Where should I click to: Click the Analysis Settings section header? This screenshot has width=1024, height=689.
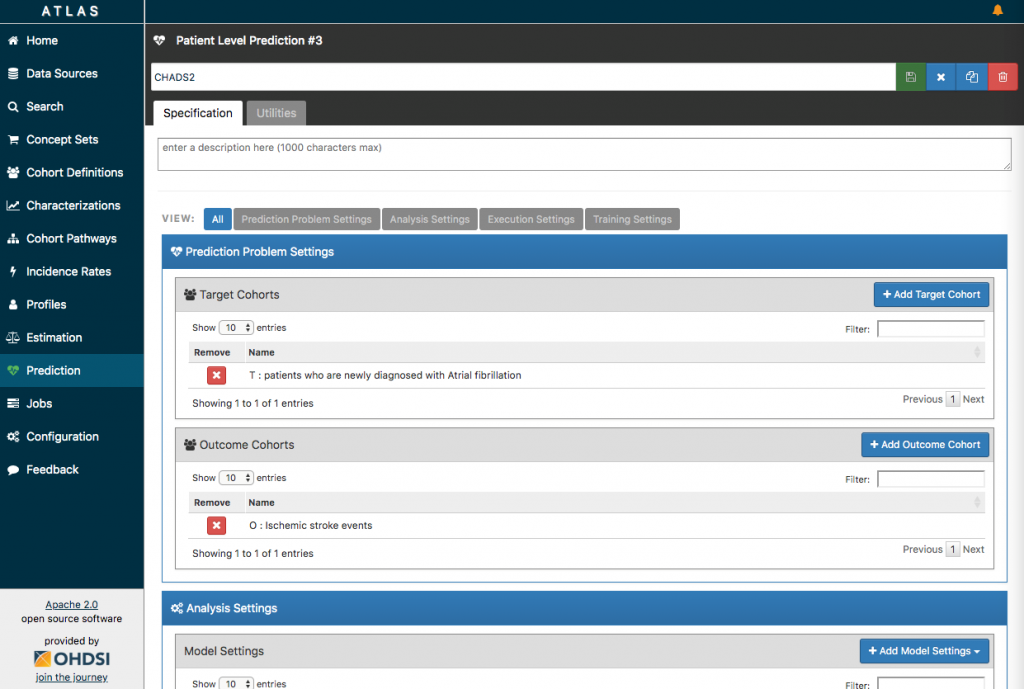tap(584, 608)
